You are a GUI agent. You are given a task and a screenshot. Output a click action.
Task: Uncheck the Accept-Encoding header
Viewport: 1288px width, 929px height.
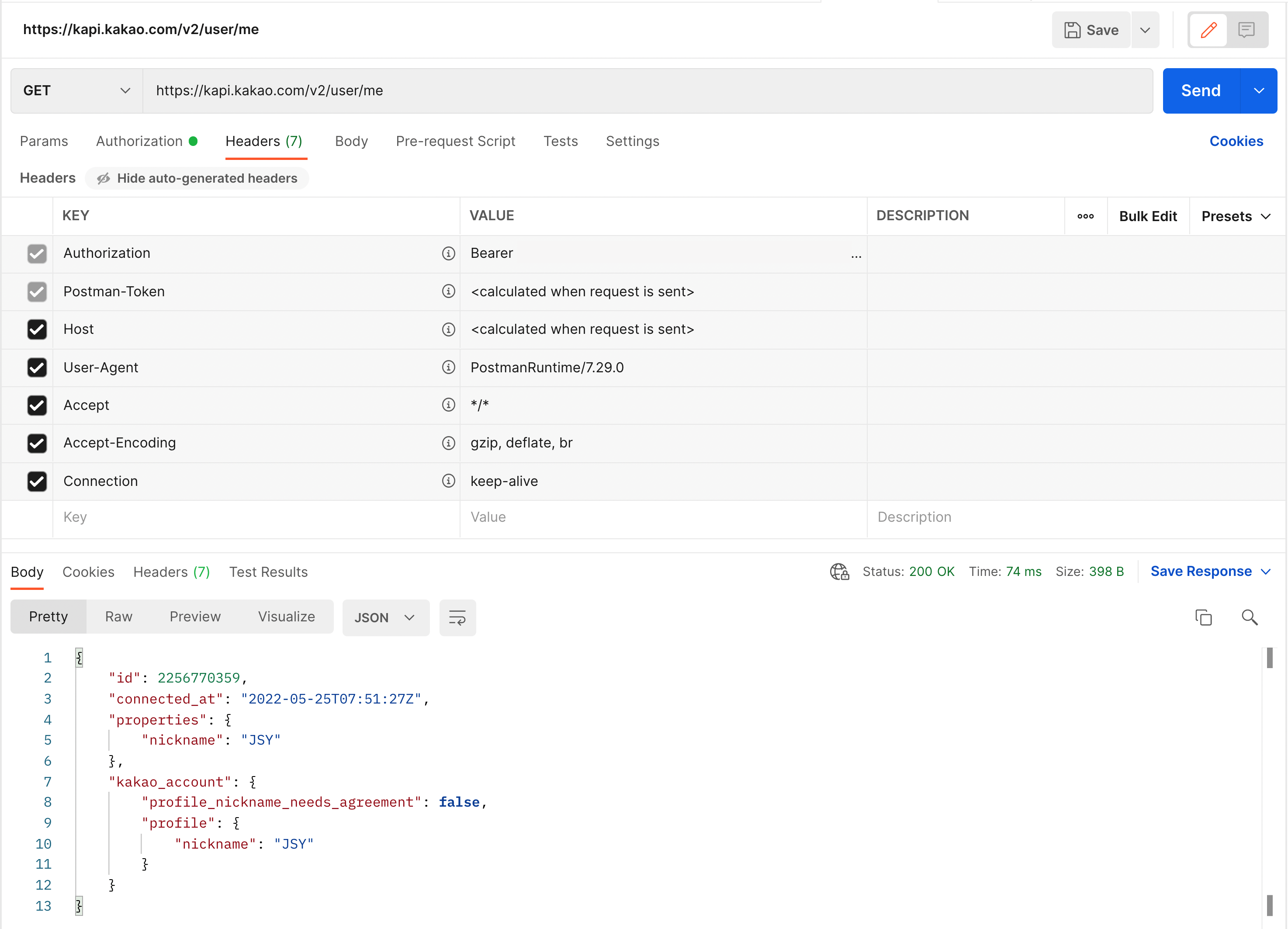coord(37,443)
